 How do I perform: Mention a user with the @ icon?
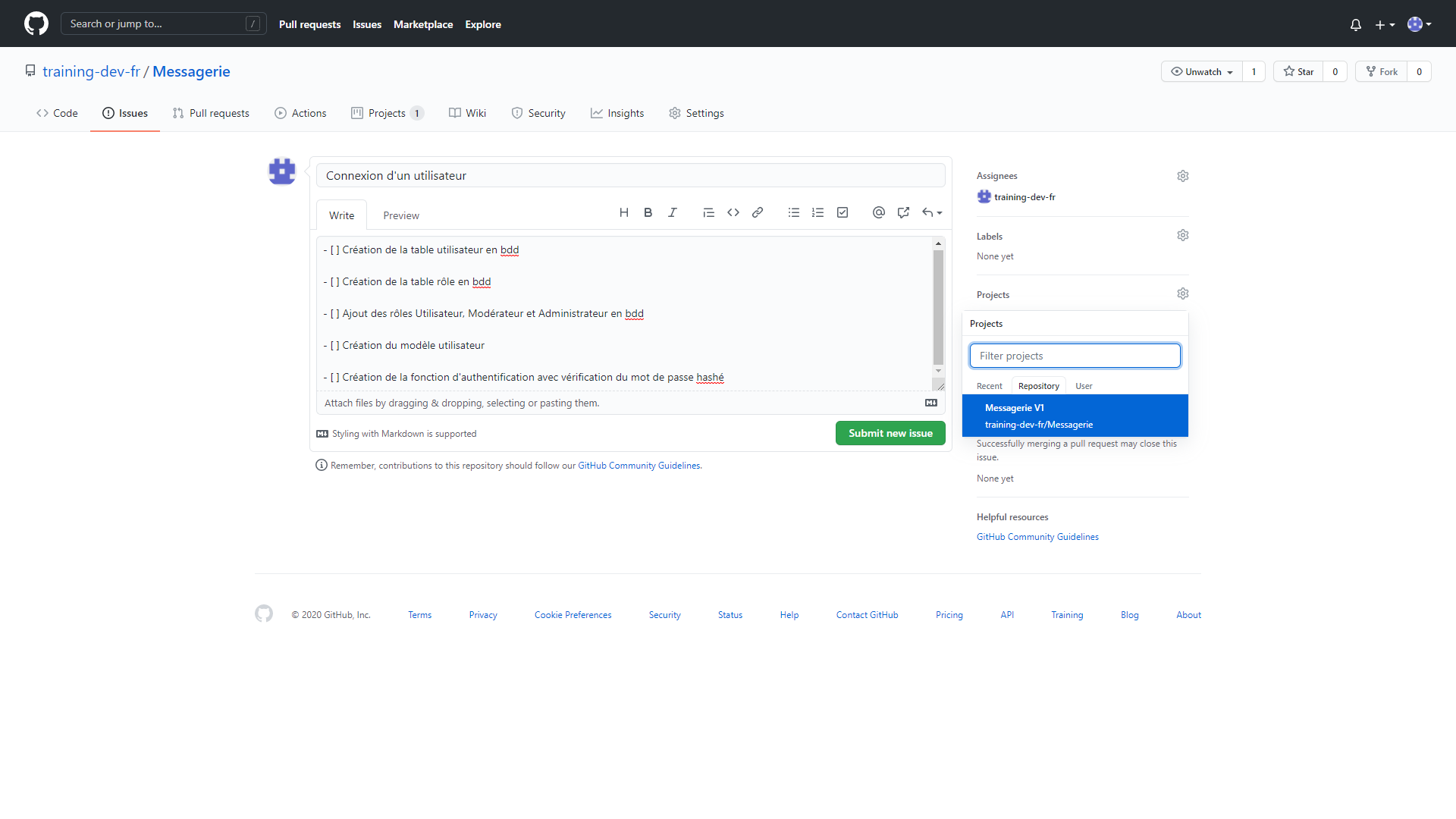(878, 212)
